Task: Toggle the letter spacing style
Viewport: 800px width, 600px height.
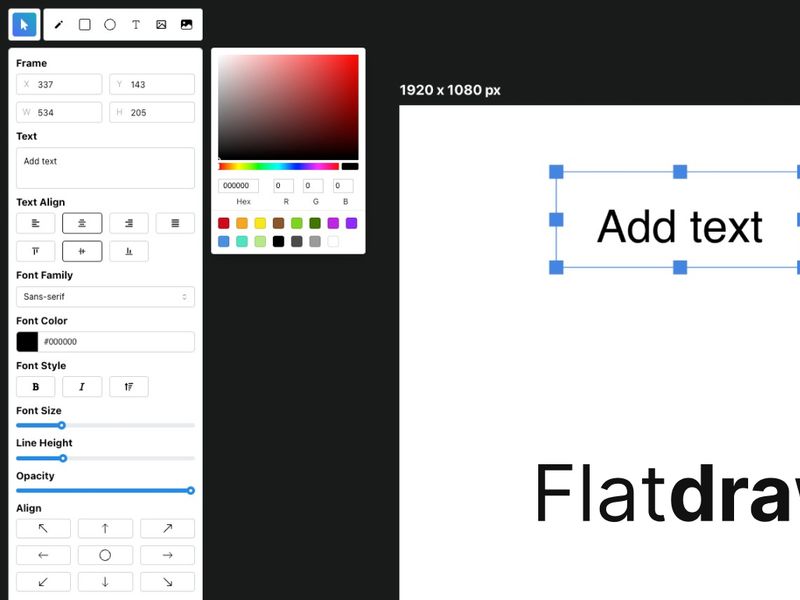Action: (128, 386)
